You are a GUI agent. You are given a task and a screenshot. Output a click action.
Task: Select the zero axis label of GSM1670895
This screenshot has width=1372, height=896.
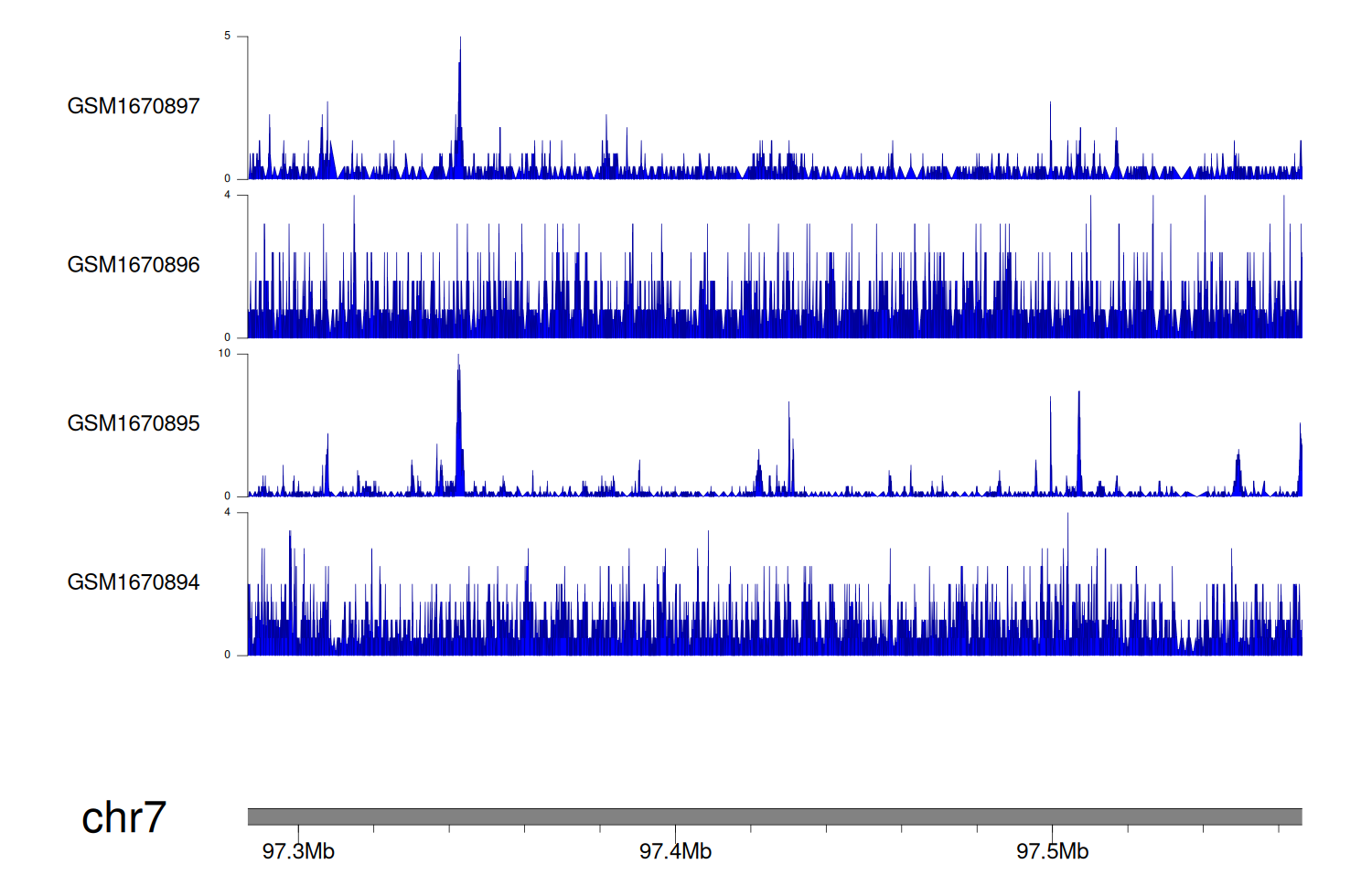click(228, 496)
